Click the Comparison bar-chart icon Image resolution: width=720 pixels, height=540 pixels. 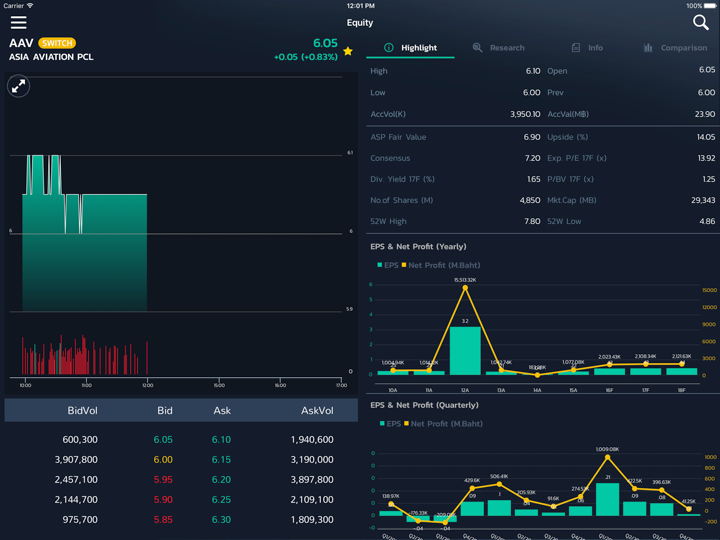click(648, 48)
